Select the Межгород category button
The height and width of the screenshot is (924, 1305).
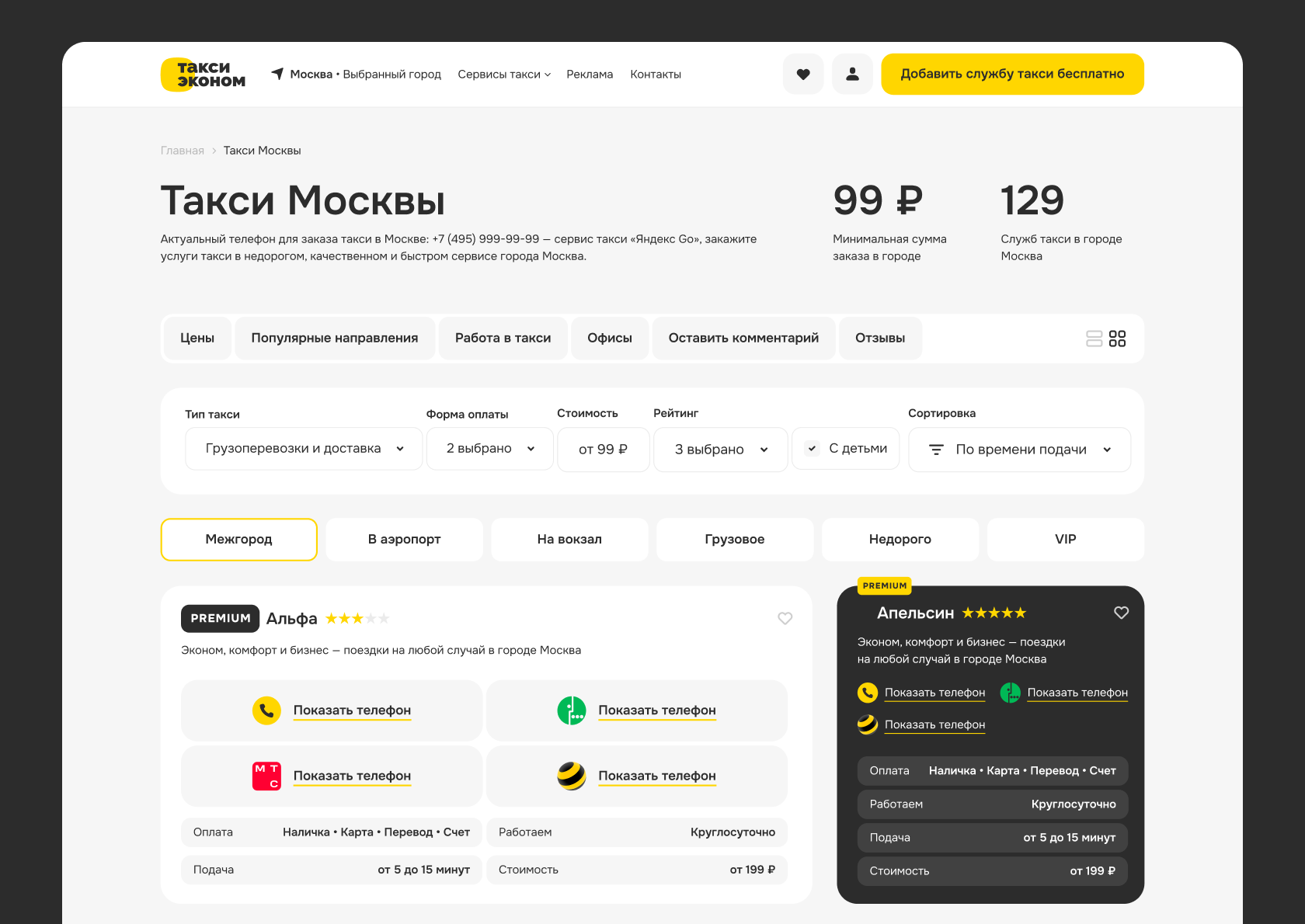coord(239,540)
